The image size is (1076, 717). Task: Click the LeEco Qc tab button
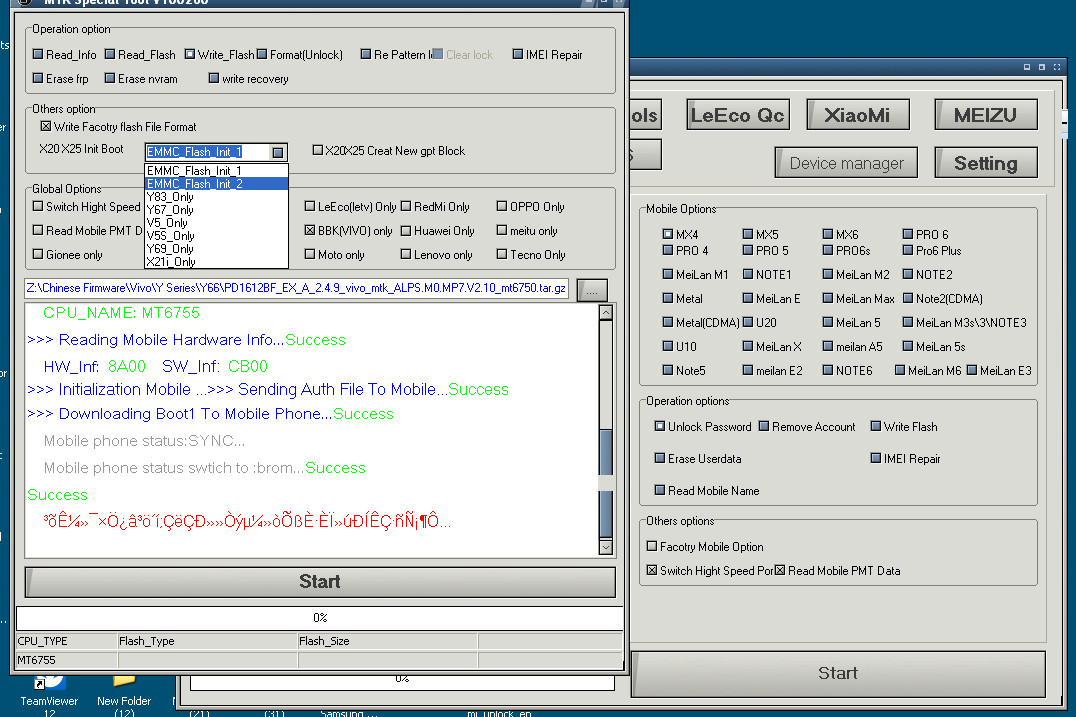tap(738, 115)
